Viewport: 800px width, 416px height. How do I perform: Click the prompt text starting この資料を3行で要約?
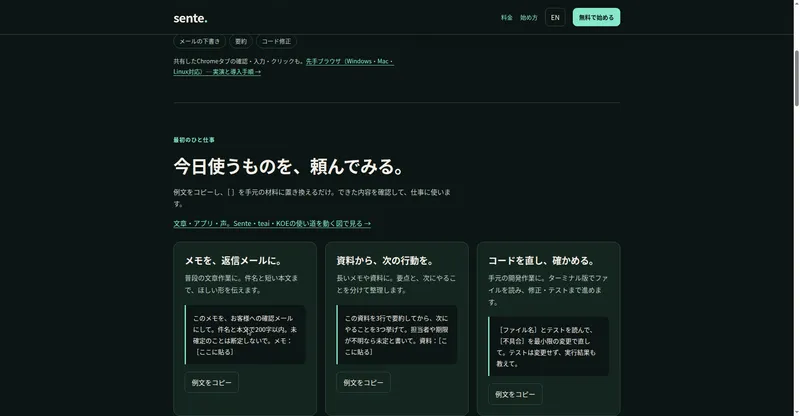point(396,335)
